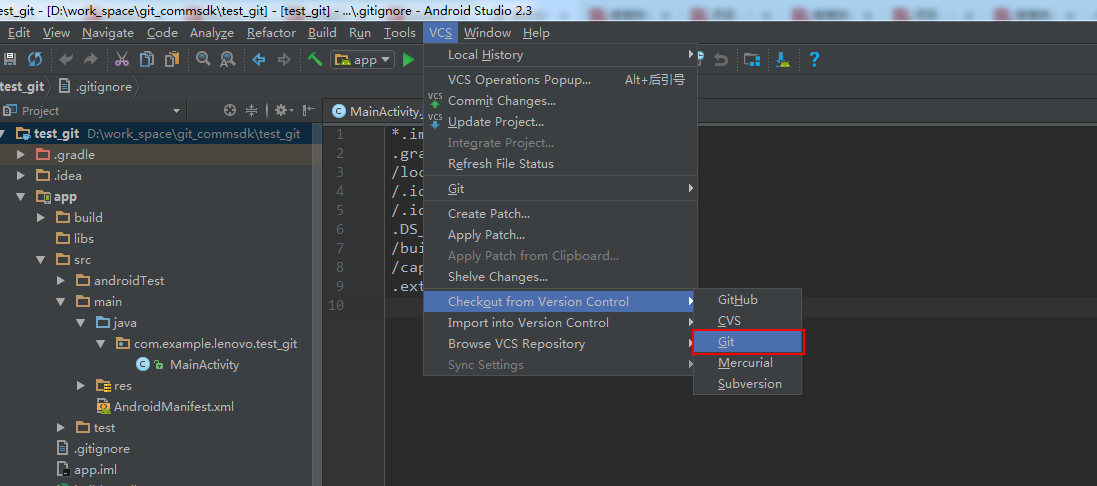
Task: Click the Undo arrow in toolbar
Action: tap(66, 59)
